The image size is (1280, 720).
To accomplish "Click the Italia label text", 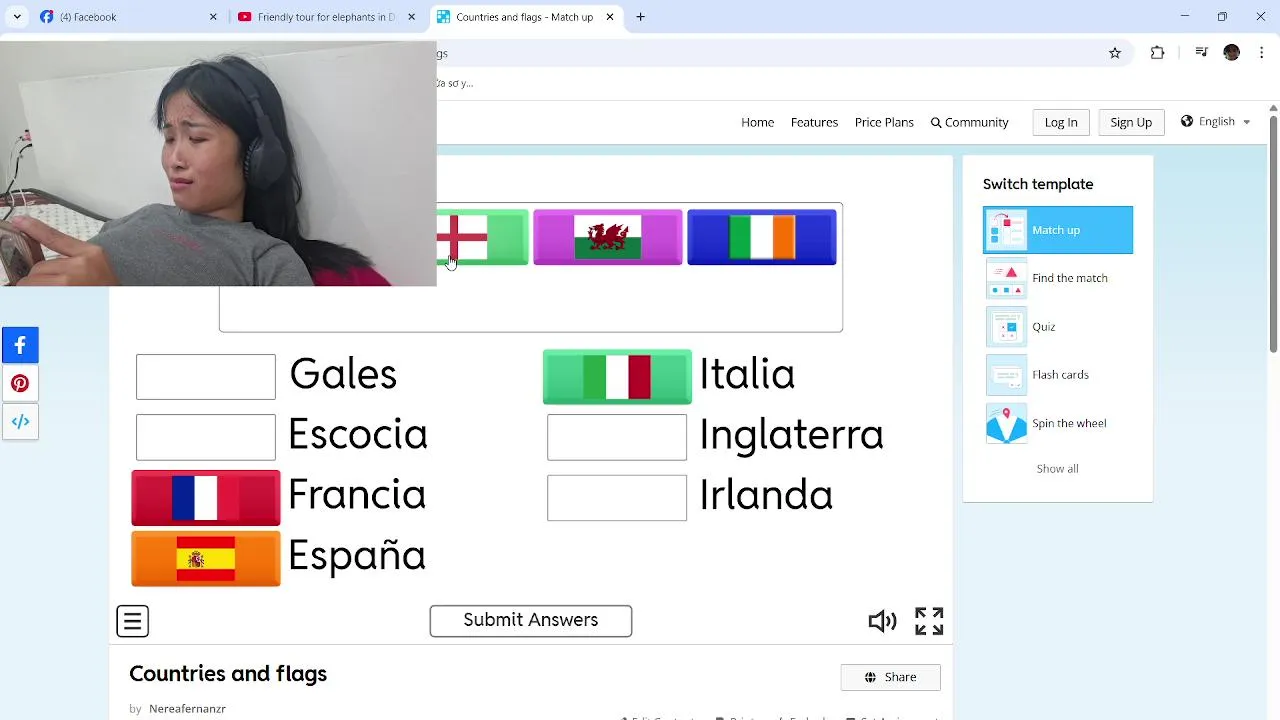I will pyautogui.click(x=747, y=374).
